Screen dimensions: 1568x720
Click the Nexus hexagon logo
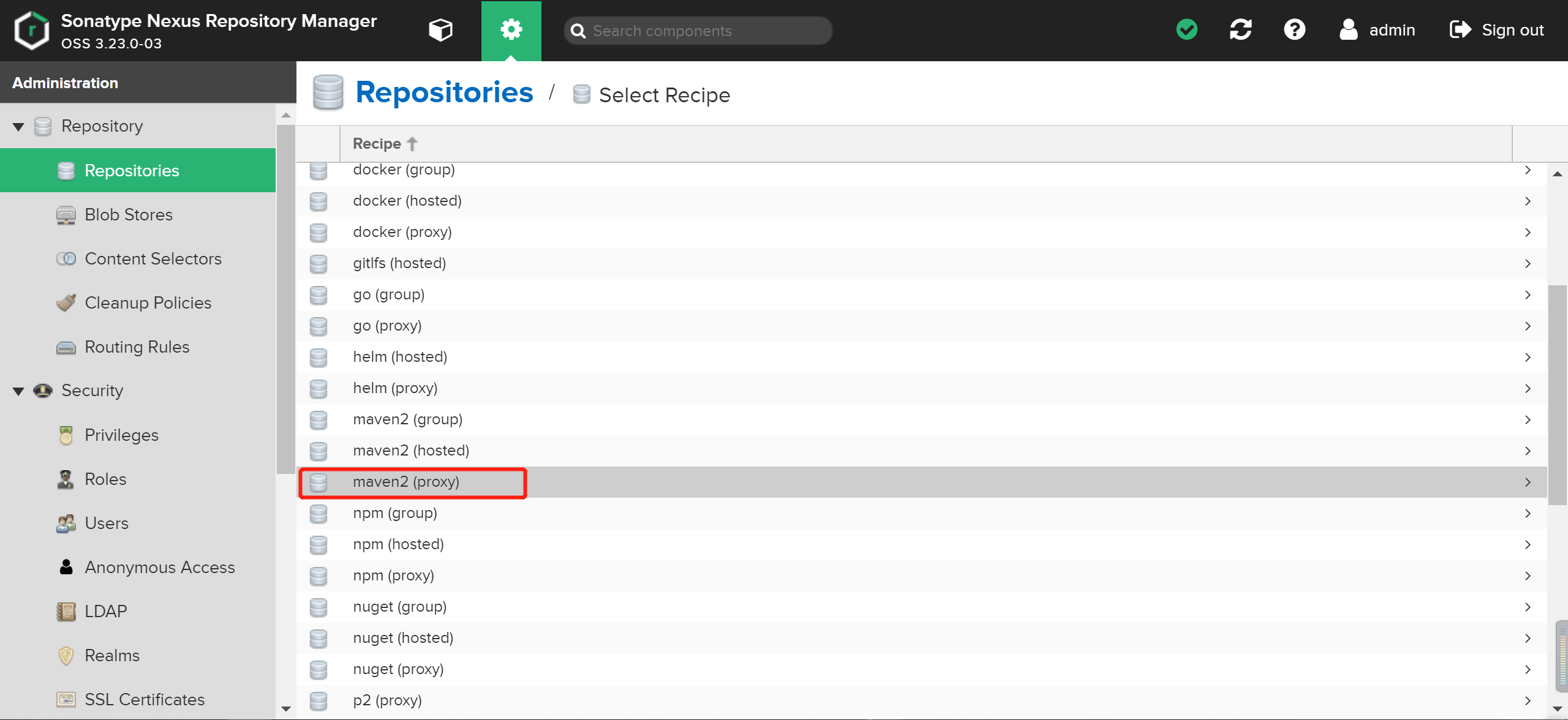pyautogui.click(x=31, y=30)
